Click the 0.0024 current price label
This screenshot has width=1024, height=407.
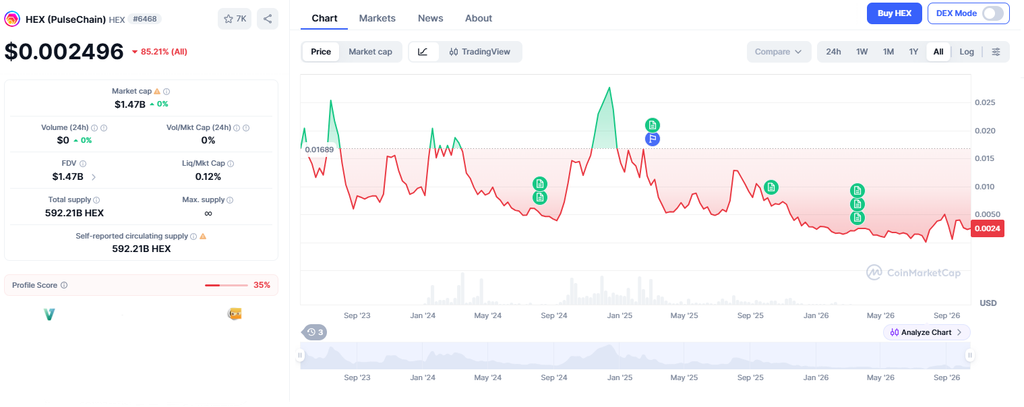click(x=987, y=229)
